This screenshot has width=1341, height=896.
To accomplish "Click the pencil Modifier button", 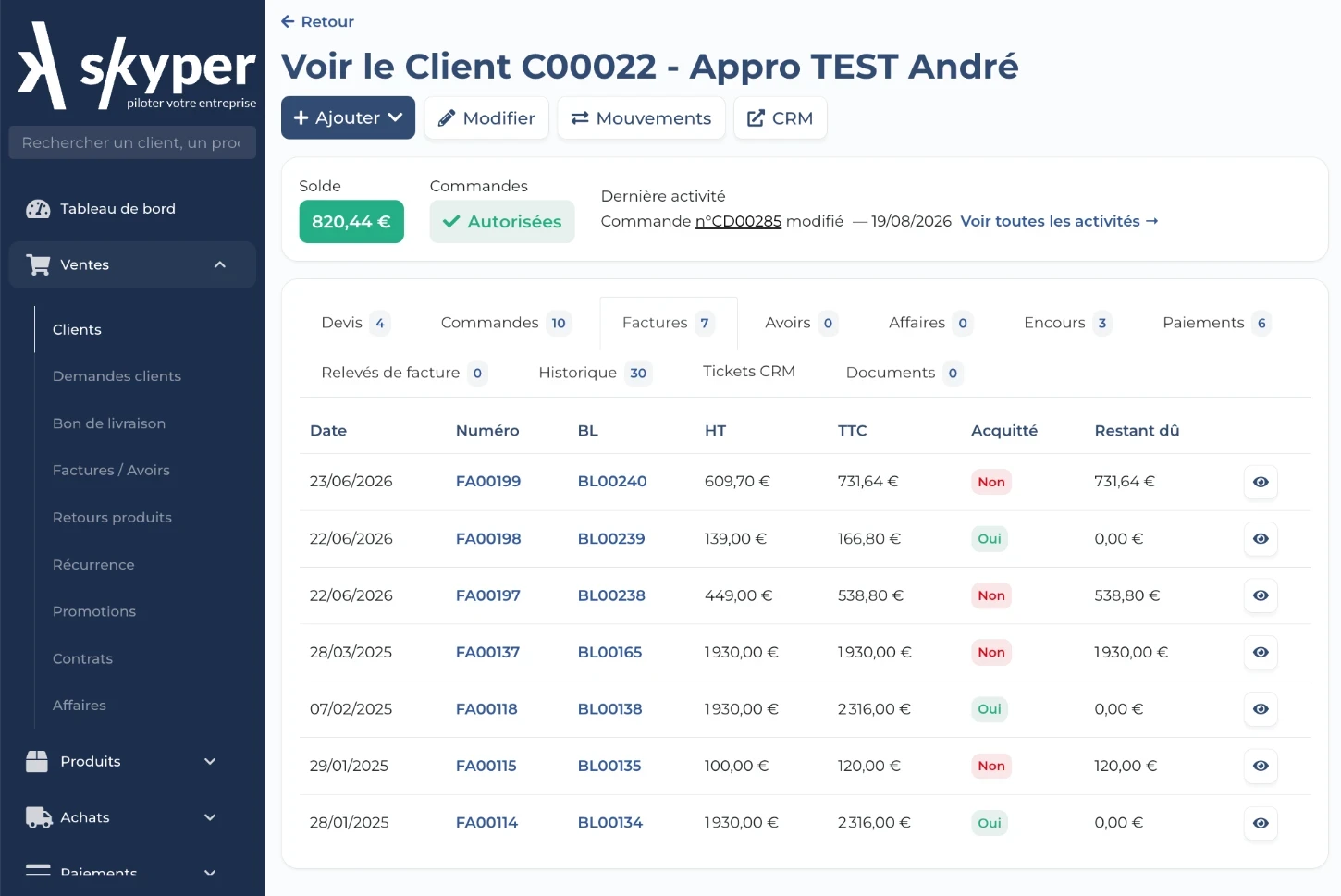I will (x=486, y=118).
